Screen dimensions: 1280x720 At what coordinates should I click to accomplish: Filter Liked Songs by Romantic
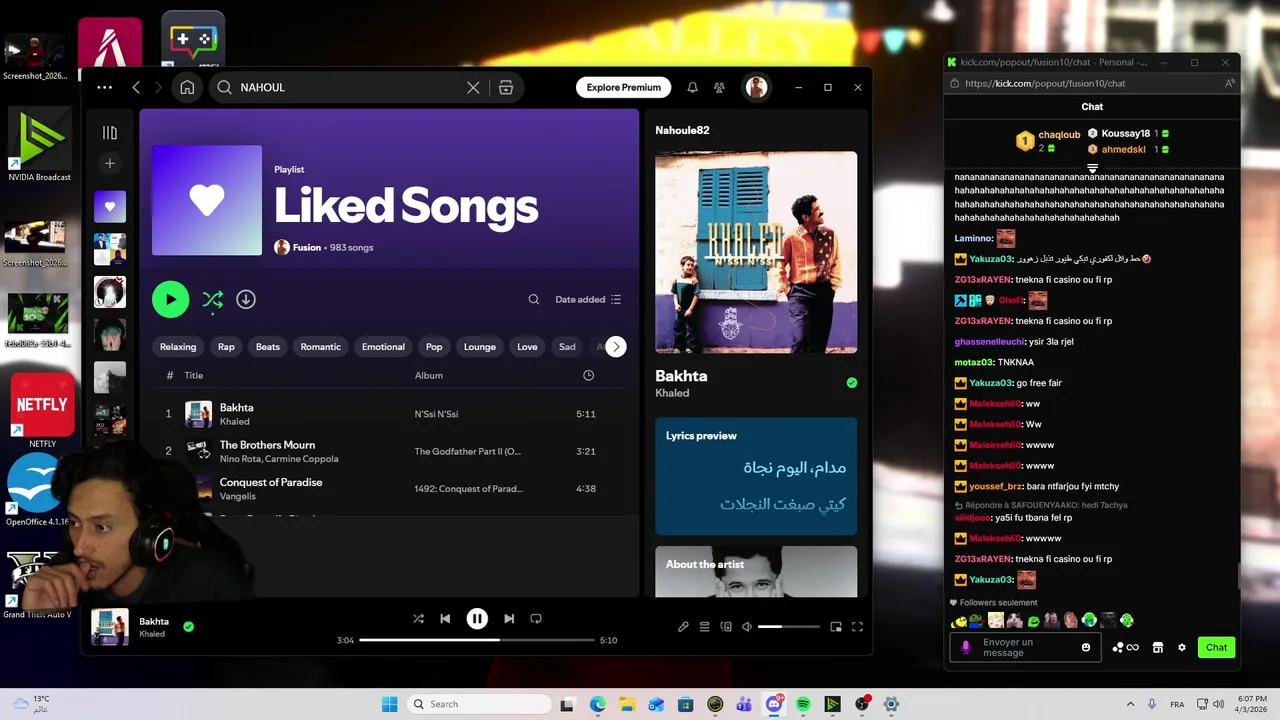[x=321, y=347]
